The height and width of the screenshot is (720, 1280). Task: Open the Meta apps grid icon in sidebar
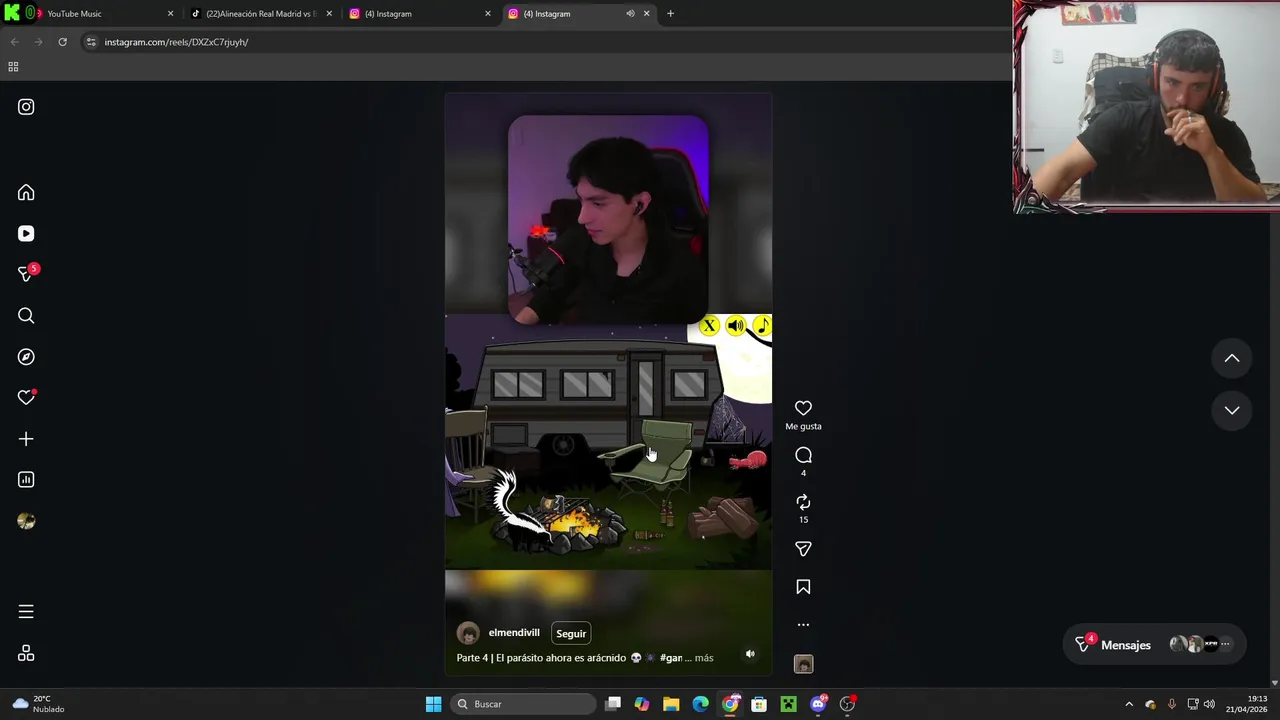(x=26, y=653)
